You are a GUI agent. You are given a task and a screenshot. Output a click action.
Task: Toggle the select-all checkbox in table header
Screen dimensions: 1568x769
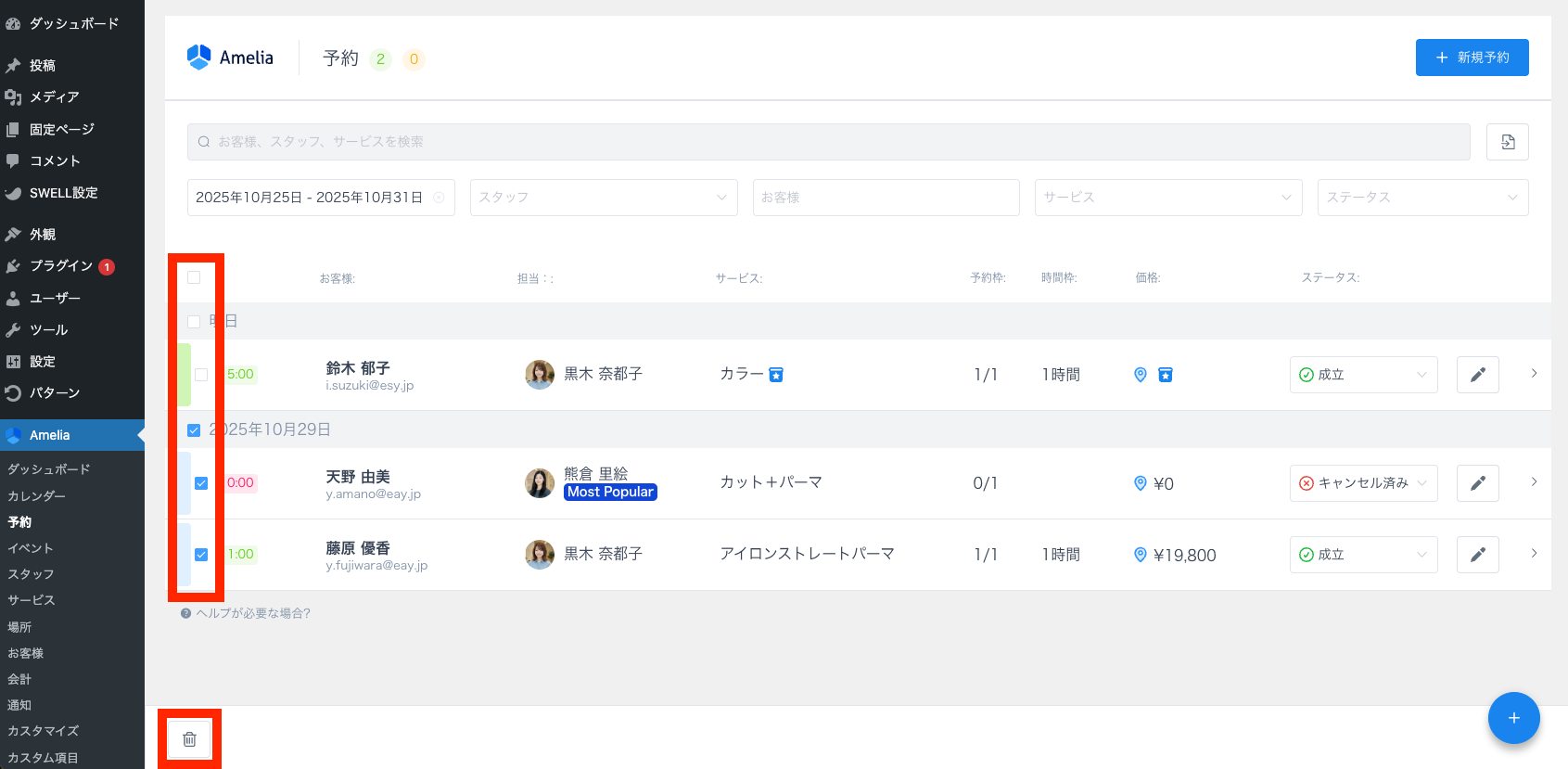[194, 277]
